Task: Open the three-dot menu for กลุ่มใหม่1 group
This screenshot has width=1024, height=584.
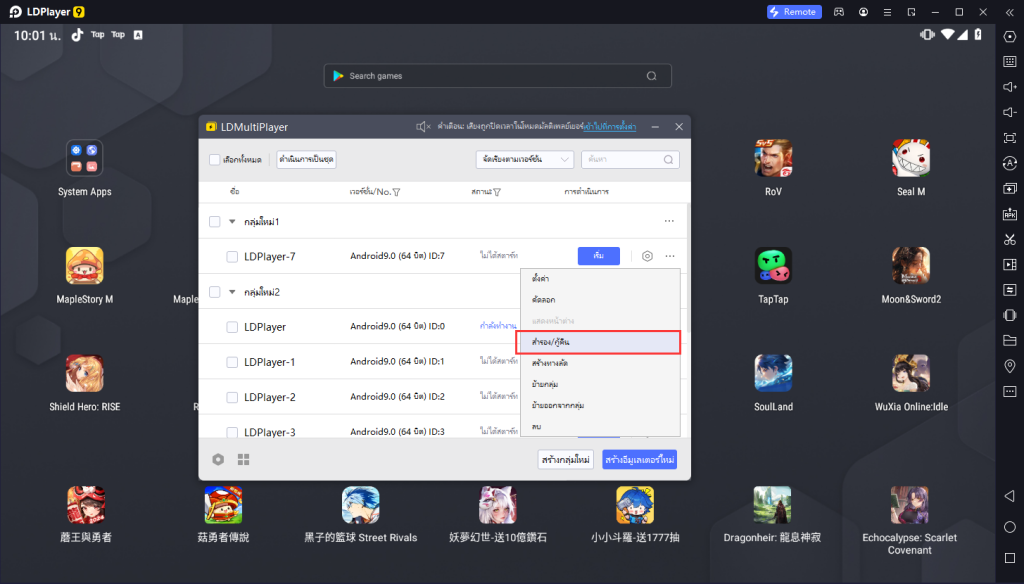Action: [x=669, y=221]
